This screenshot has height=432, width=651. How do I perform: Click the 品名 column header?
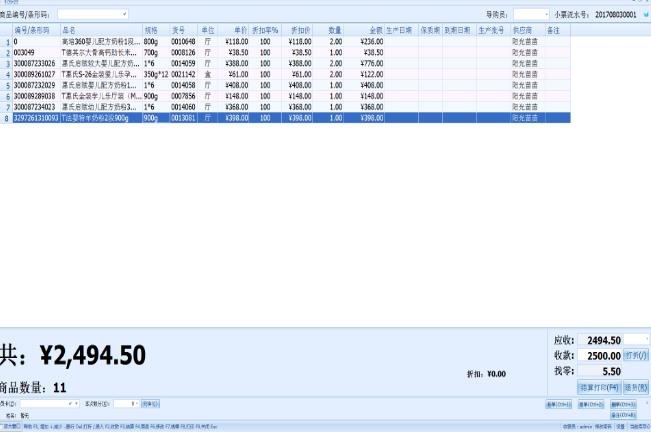click(x=98, y=31)
